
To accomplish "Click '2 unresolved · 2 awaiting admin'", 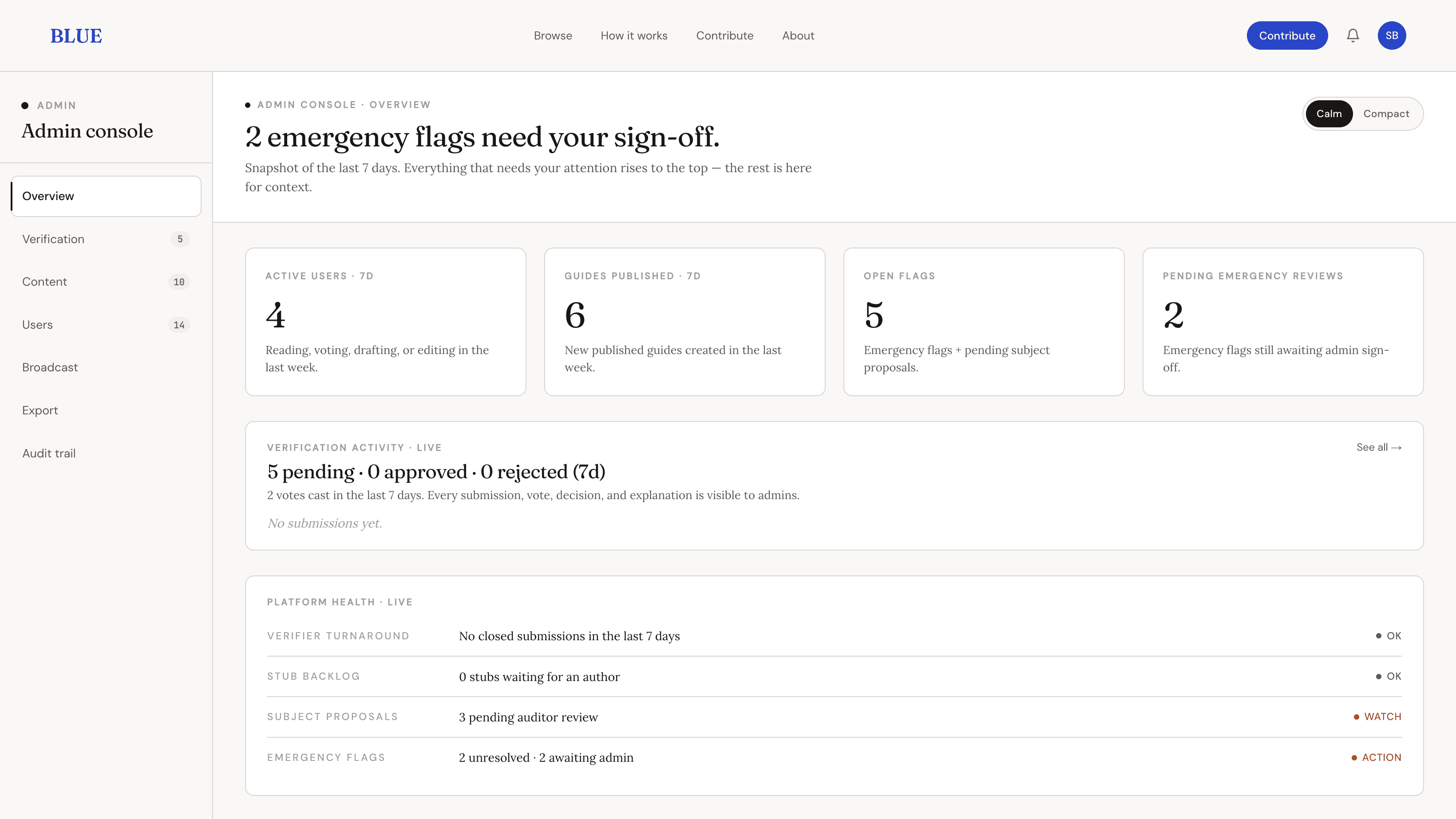I will [x=546, y=758].
